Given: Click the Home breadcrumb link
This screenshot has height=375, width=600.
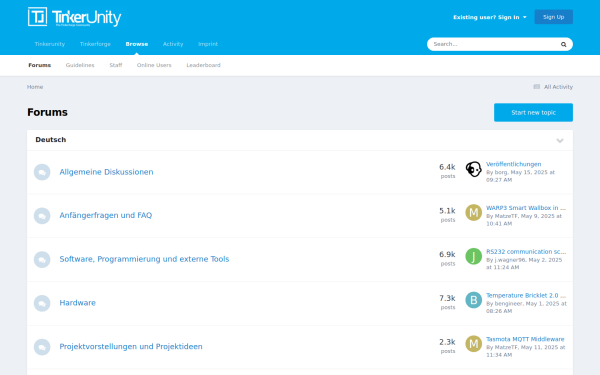Looking at the screenshot, I should tap(35, 87).
